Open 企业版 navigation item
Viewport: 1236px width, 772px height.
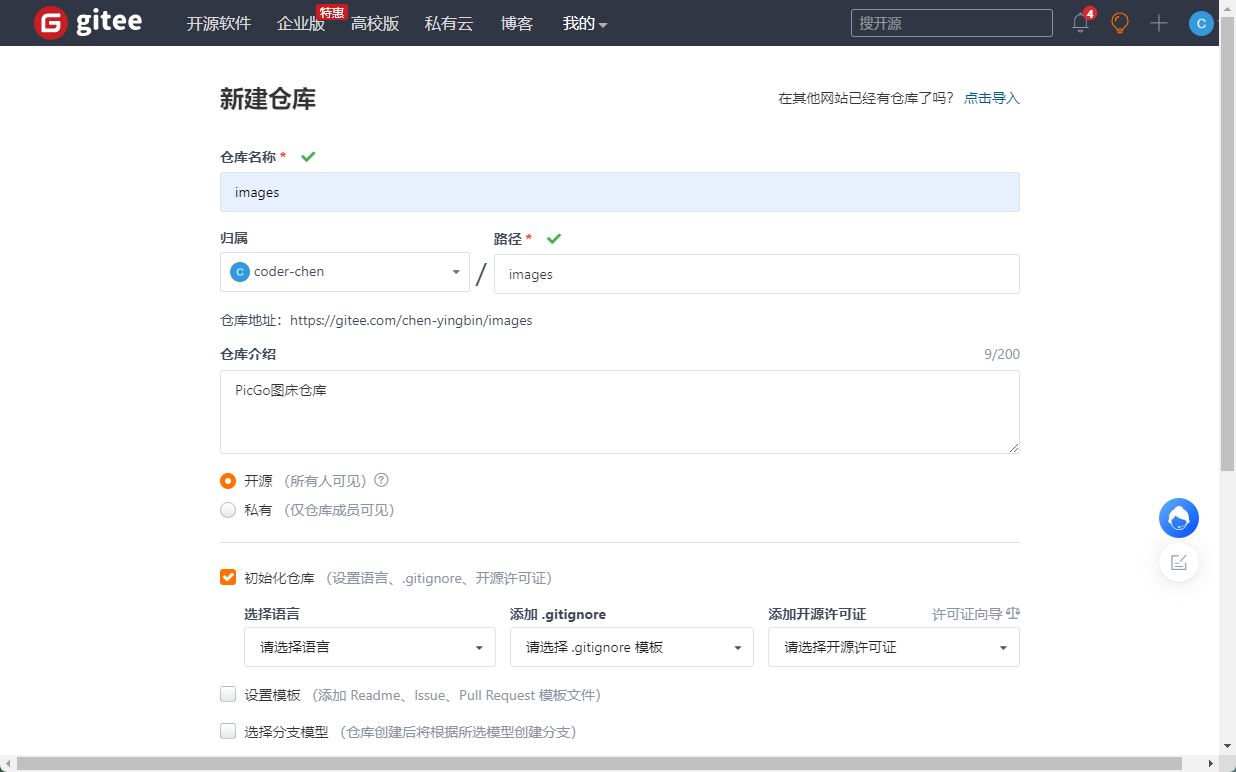click(x=301, y=24)
